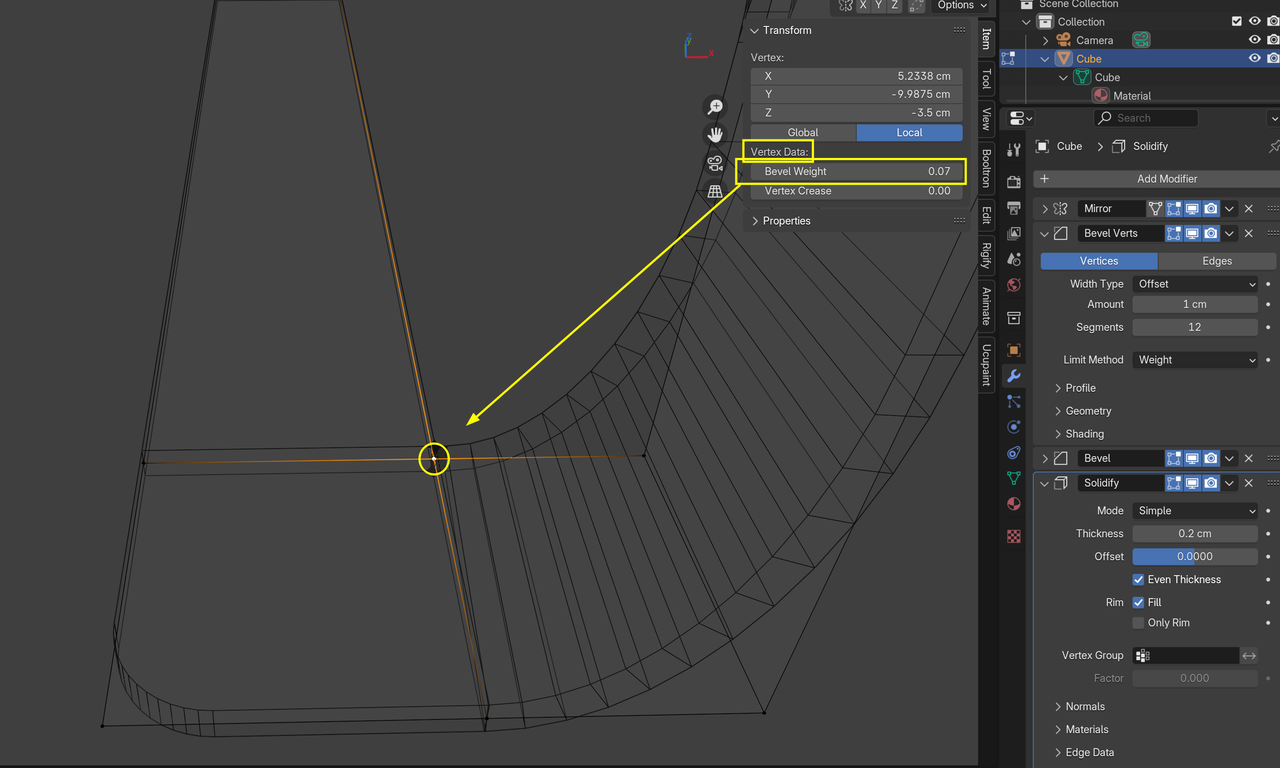
Task: Disable the Fill checkbox on Solidify
Action: [1139, 602]
